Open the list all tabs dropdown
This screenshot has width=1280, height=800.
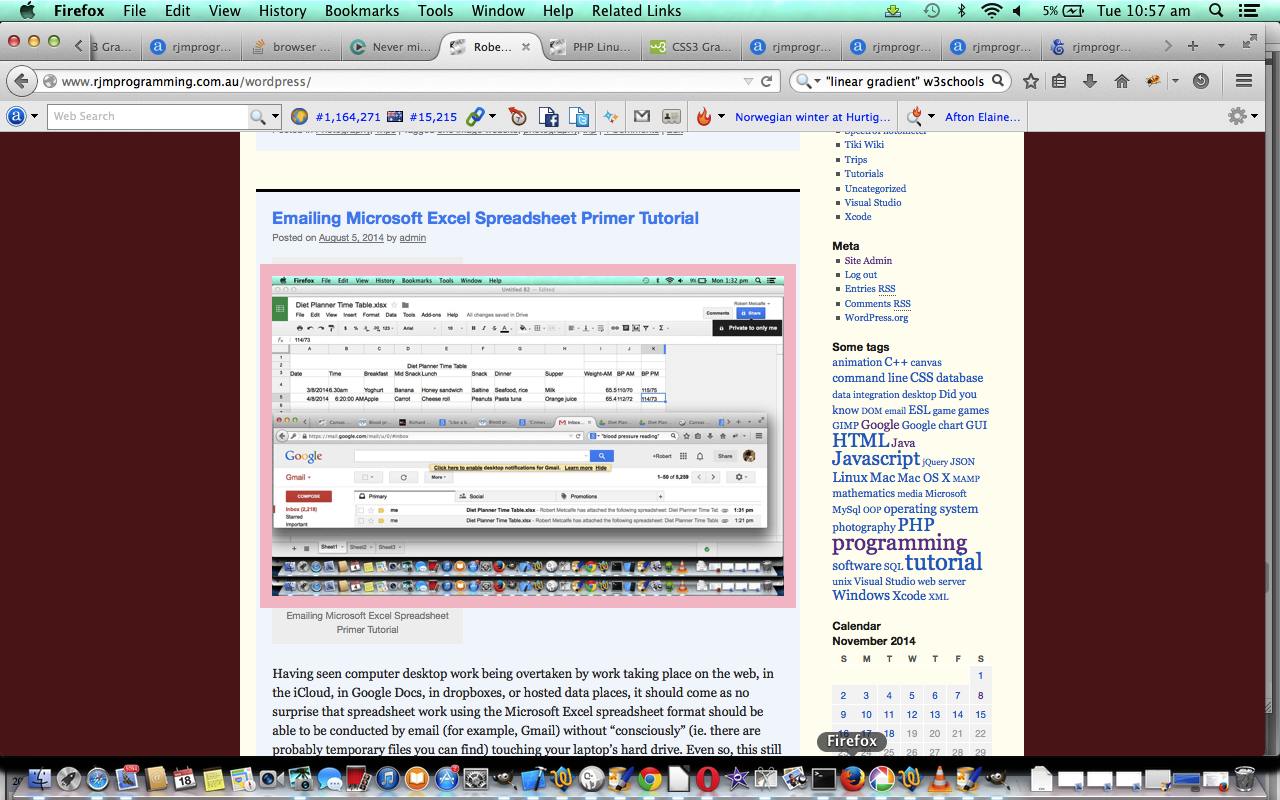pos(1221,46)
